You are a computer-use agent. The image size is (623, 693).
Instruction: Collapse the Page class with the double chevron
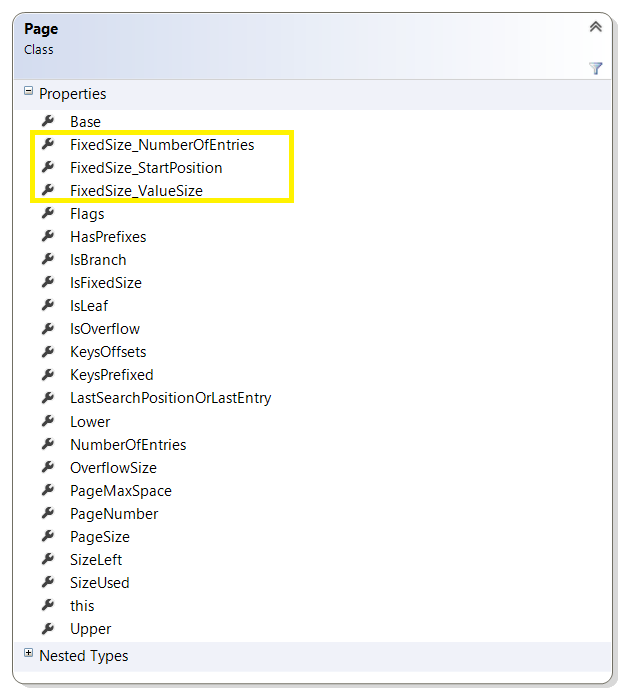596,27
